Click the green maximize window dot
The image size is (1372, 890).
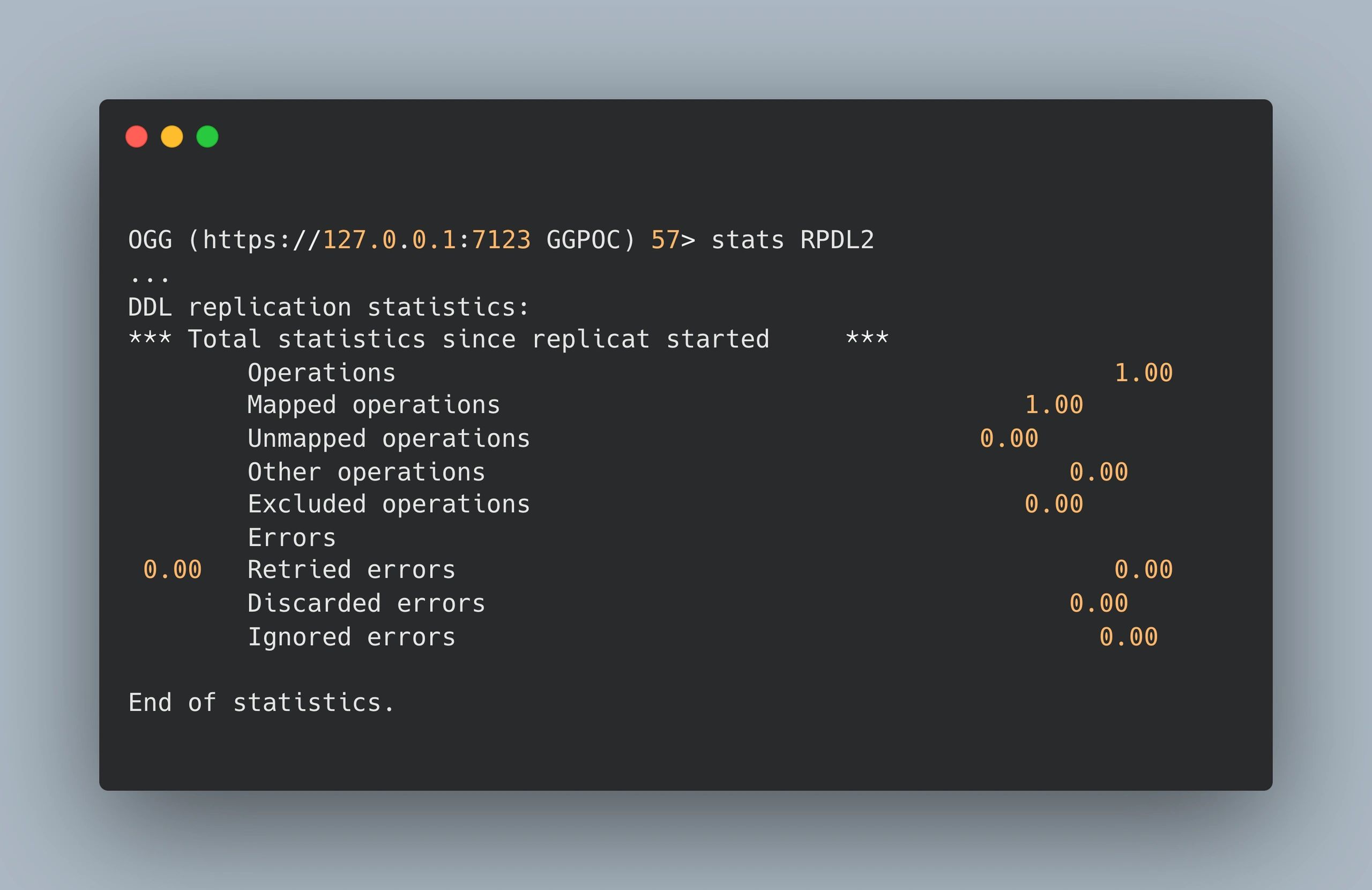207,137
